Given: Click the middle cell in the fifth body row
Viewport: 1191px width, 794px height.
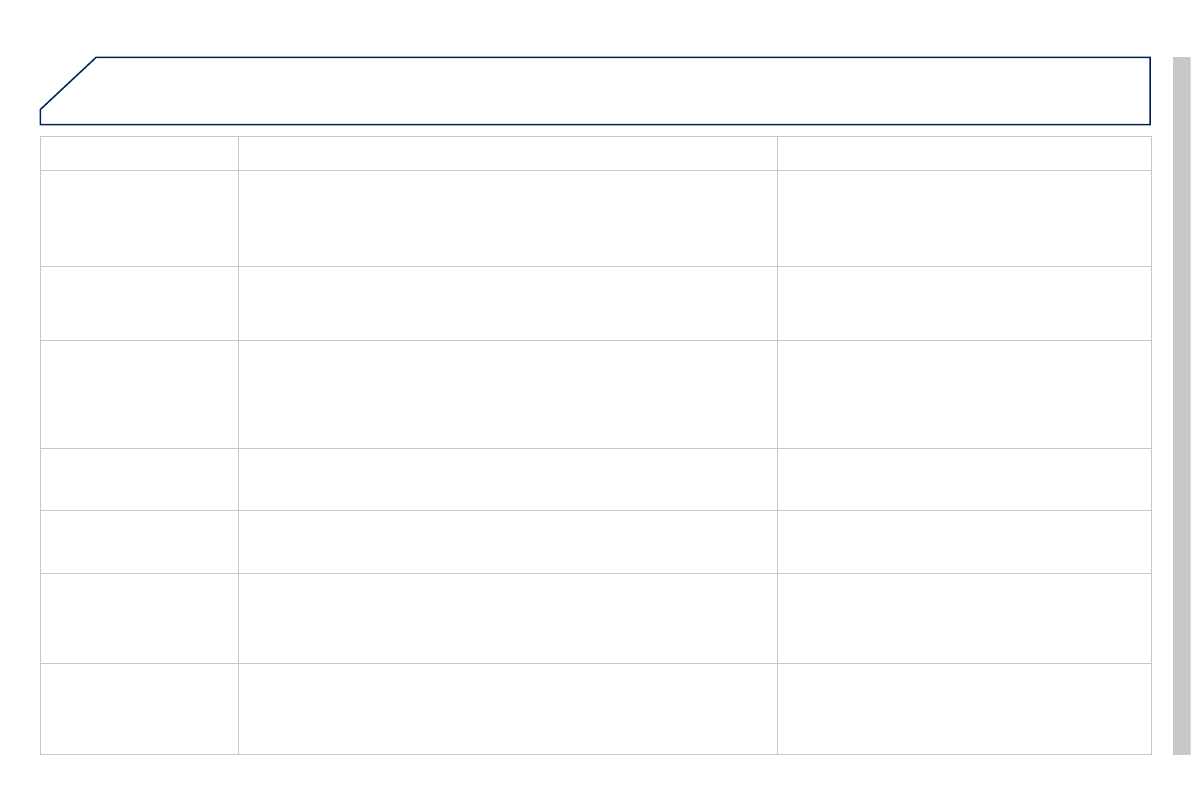Looking at the screenshot, I should pyautogui.click(x=507, y=541).
